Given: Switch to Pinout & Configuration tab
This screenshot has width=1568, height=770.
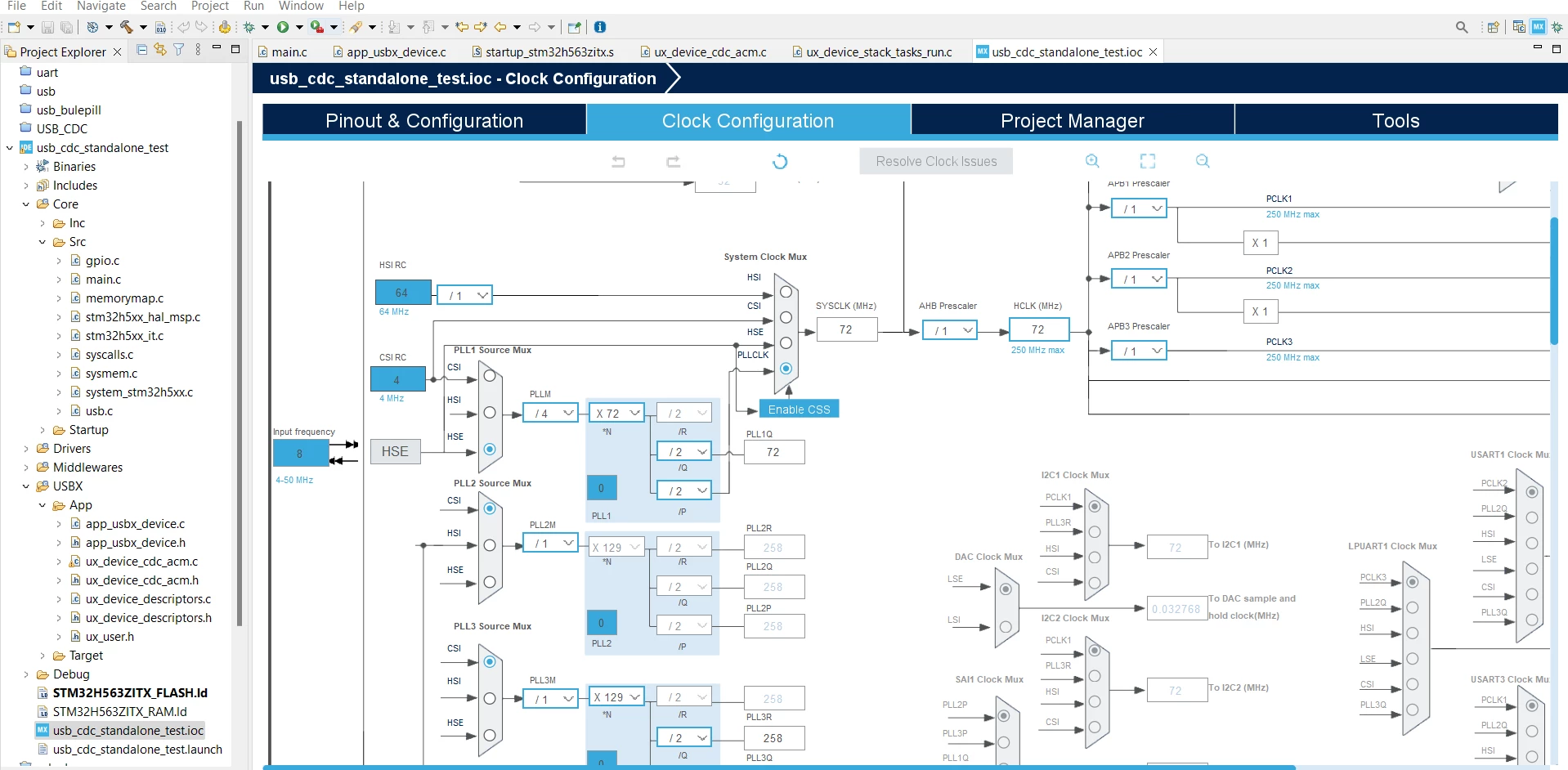Looking at the screenshot, I should (x=424, y=120).
